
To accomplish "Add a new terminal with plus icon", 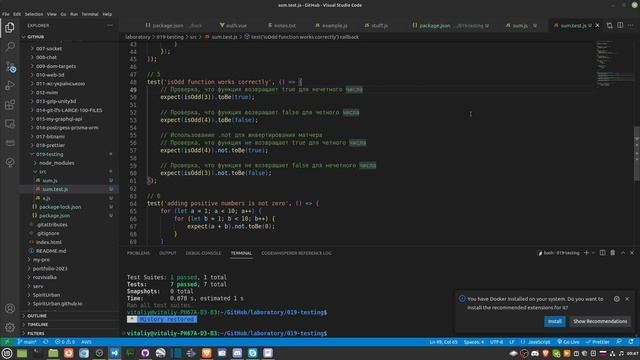I will (x=586, y=253).
